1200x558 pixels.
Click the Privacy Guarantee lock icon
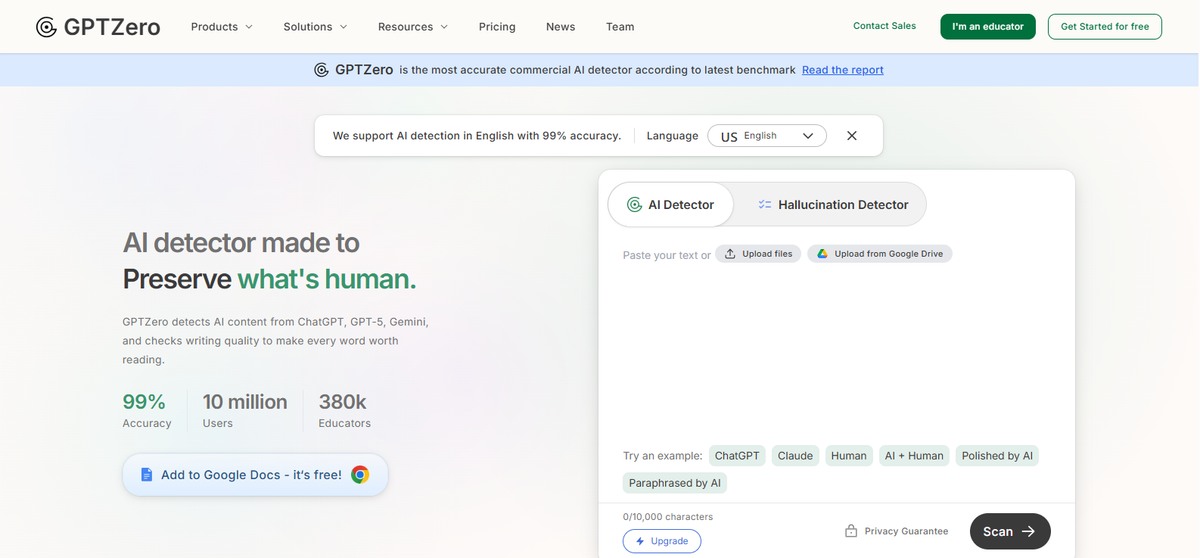point(851,531)
